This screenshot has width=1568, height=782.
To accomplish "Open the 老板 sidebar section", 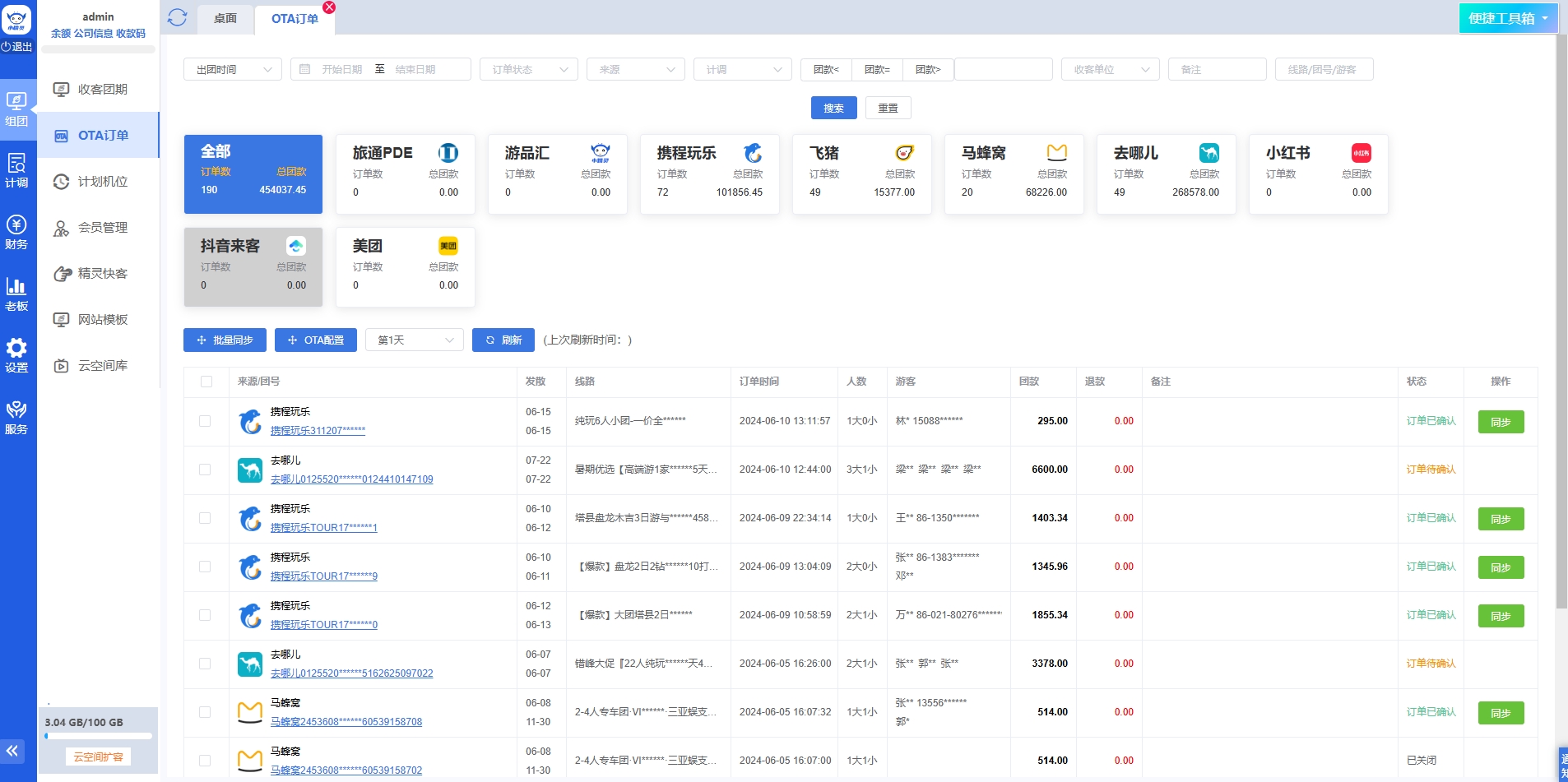I will (16, 294).
